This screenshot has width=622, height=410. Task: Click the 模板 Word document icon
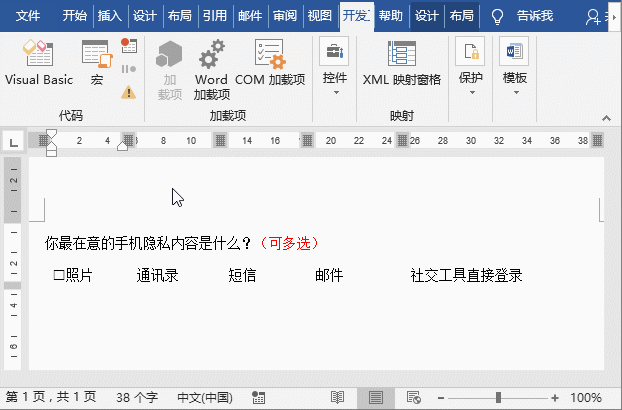[514, 52]
